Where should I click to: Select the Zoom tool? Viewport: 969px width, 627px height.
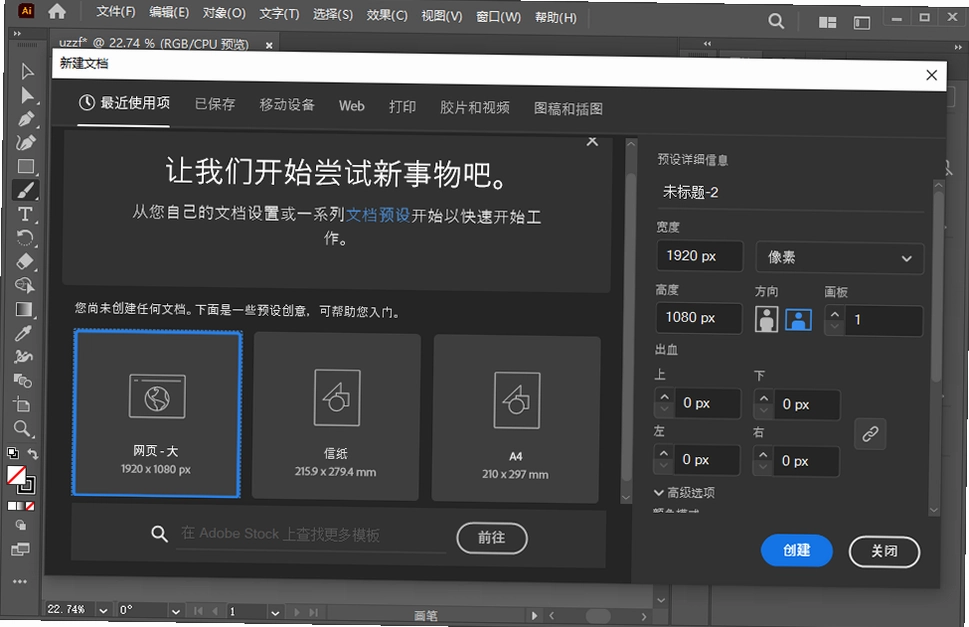point(22,428)
